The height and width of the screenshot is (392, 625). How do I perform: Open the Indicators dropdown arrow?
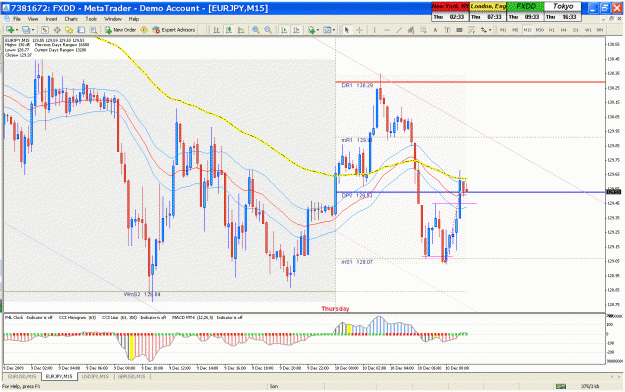(x=318, y=30)
